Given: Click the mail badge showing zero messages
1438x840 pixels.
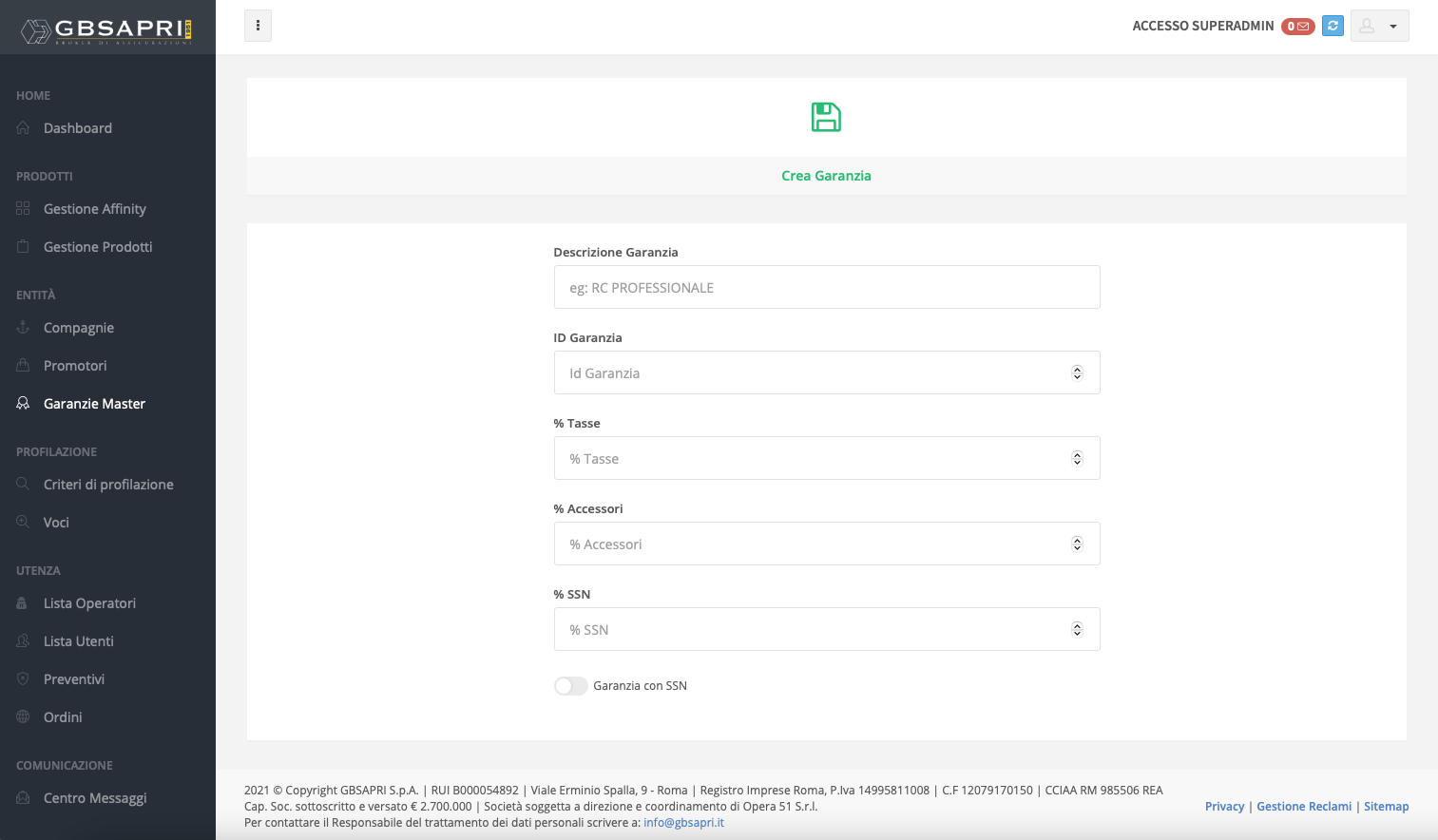Looking at the screenshot, I should coord(1297,26).
